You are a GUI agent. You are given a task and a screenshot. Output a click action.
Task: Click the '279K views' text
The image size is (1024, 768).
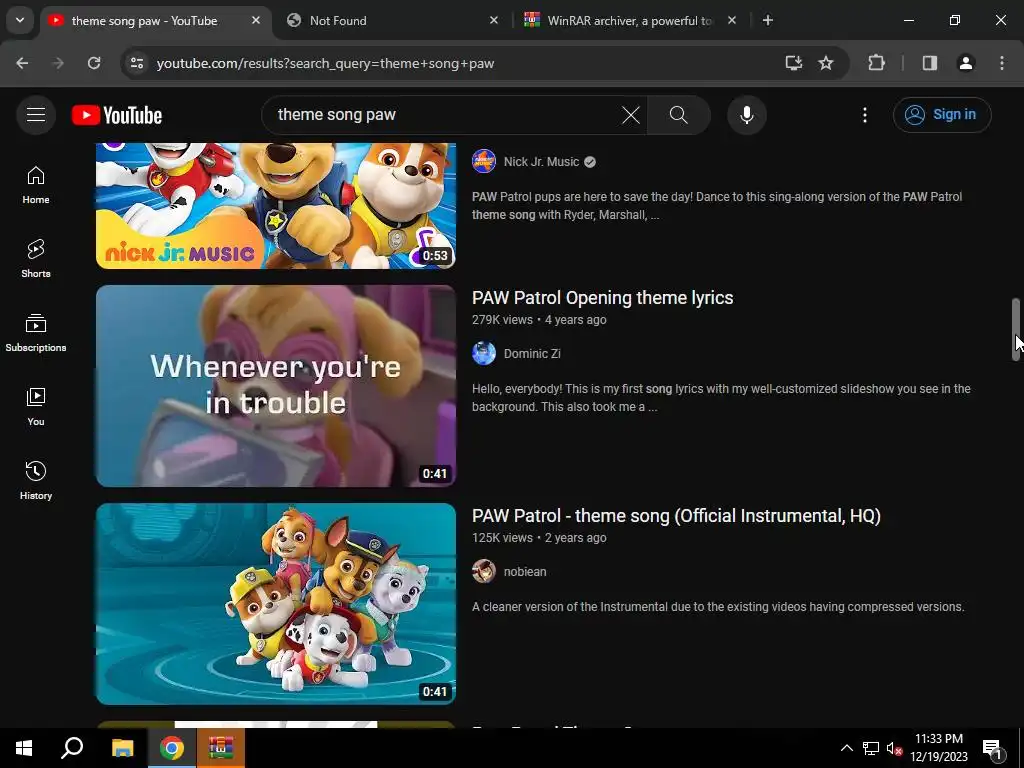(502, 320)
